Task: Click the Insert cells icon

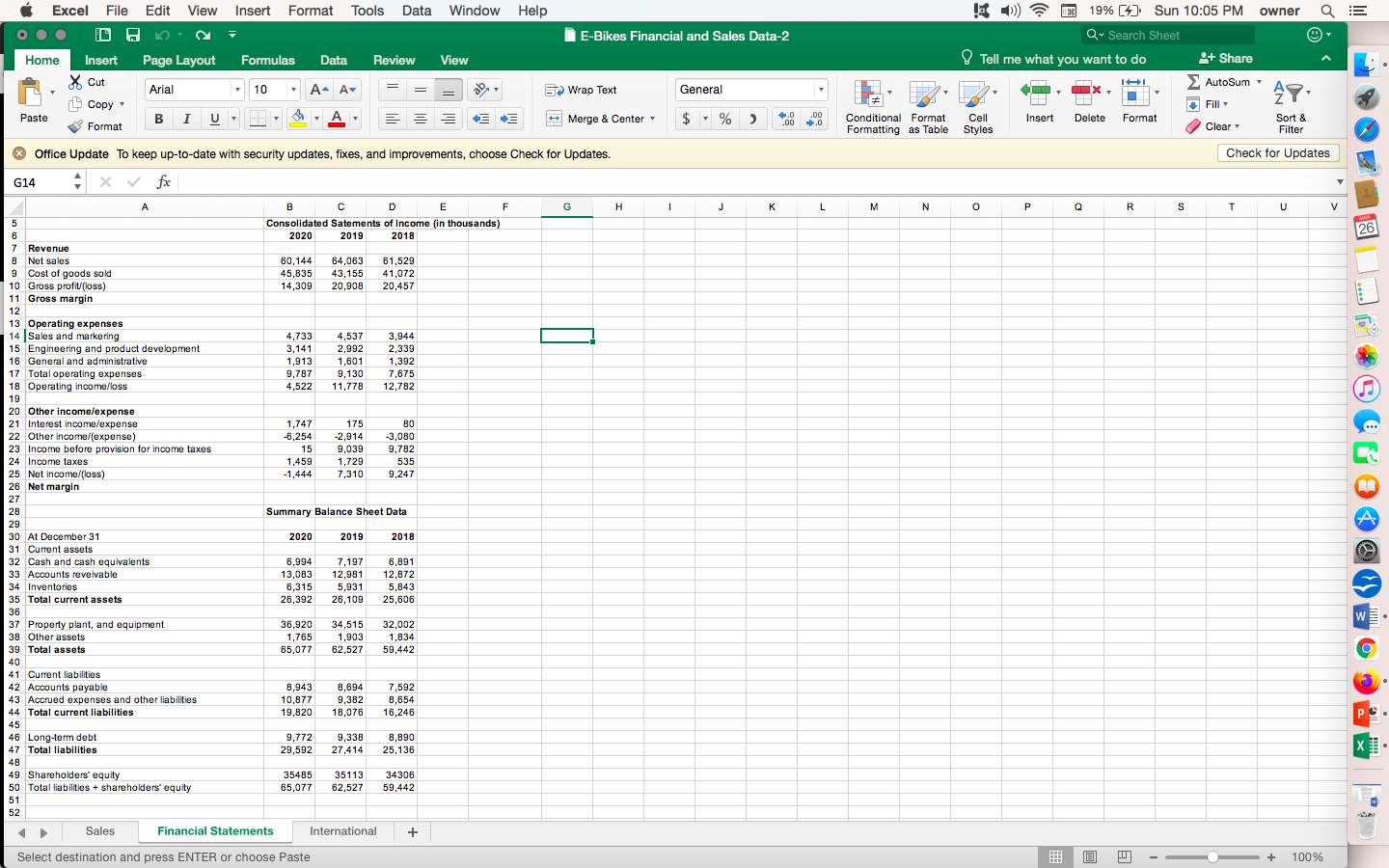Action: (1035, 94)
